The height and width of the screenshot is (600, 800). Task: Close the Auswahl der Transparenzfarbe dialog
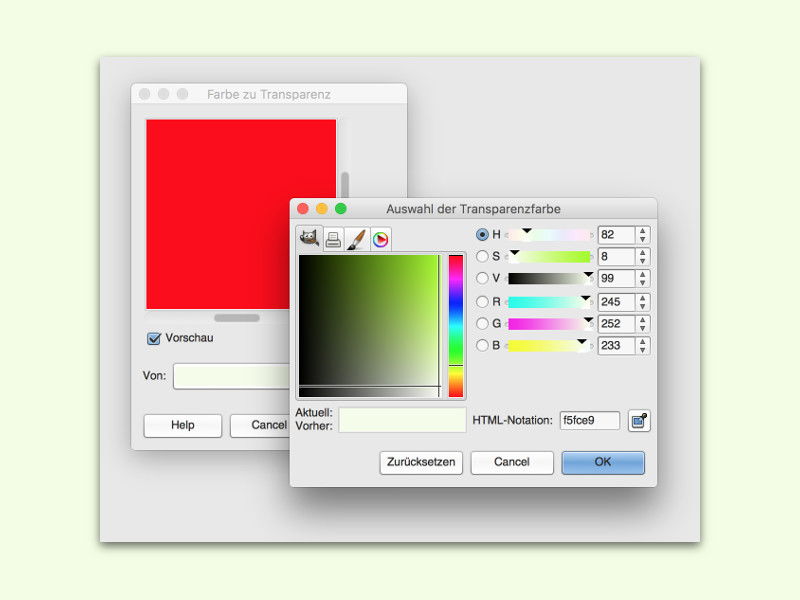[303, 209]
